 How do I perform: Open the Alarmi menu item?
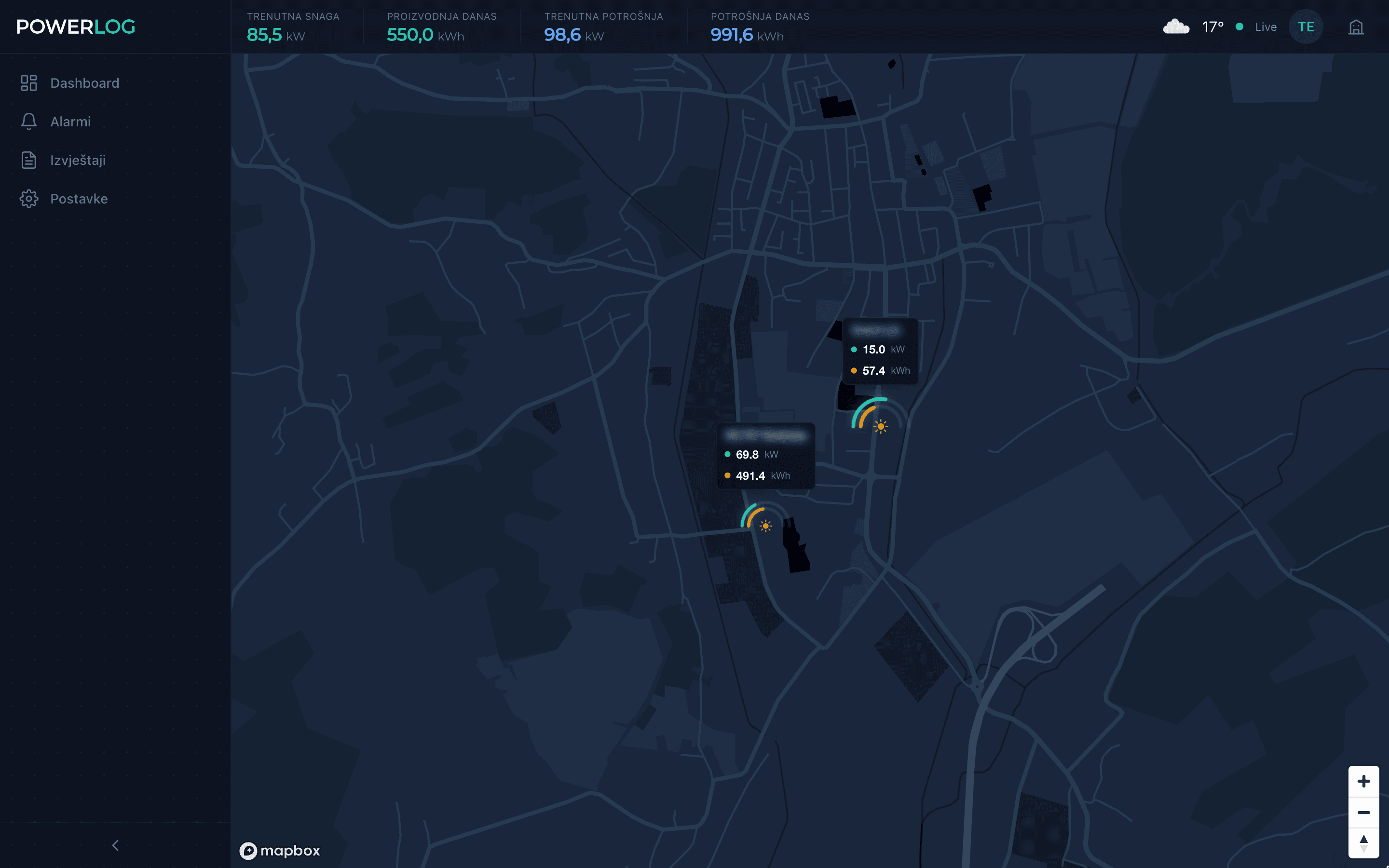point(70,122)
